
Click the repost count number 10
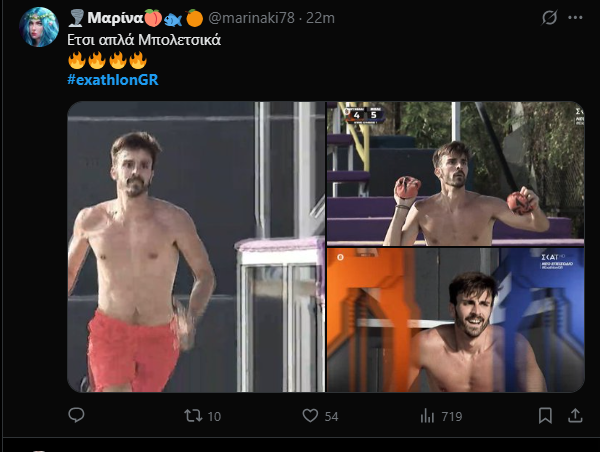214,415
